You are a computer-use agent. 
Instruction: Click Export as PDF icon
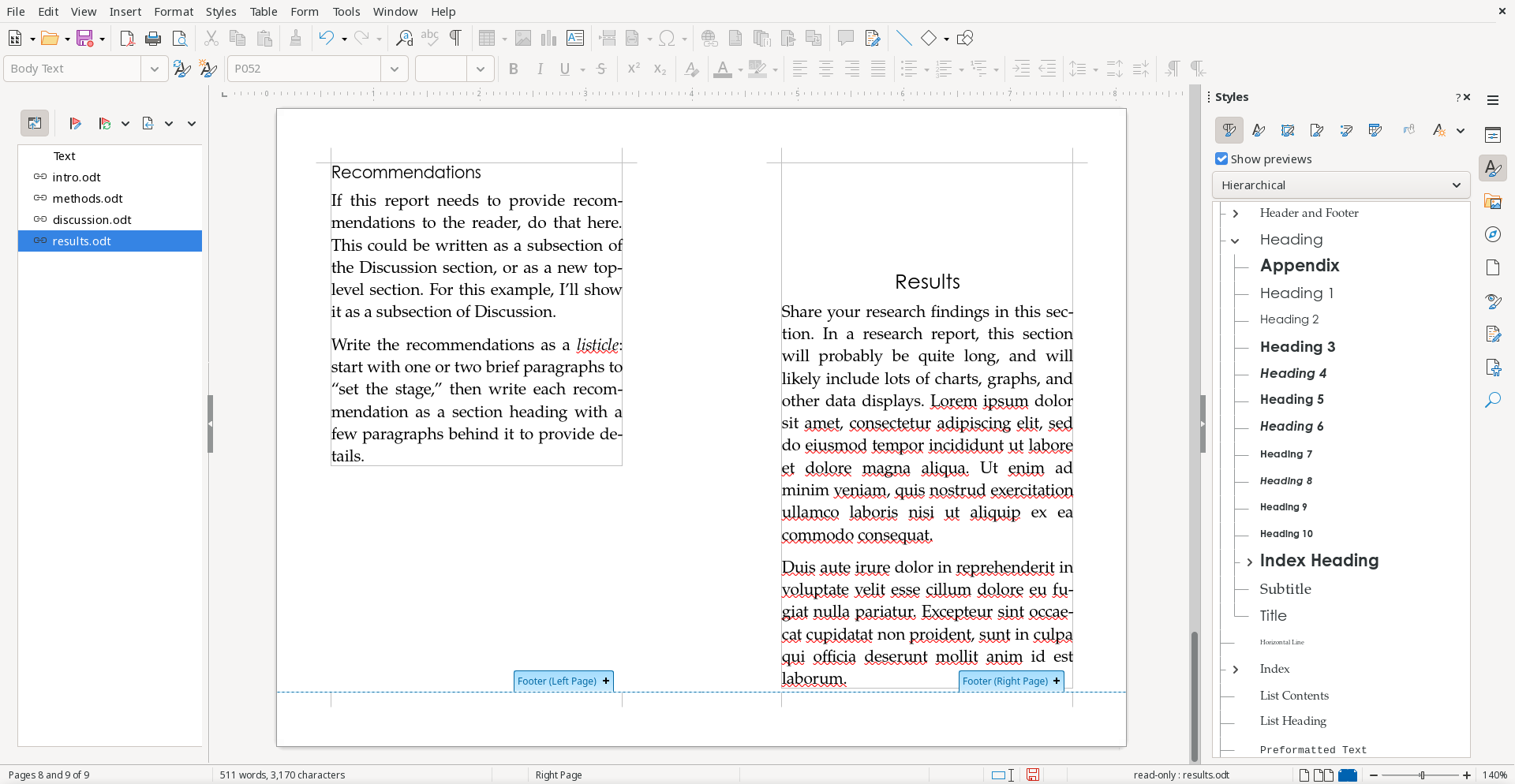point(127,38)
